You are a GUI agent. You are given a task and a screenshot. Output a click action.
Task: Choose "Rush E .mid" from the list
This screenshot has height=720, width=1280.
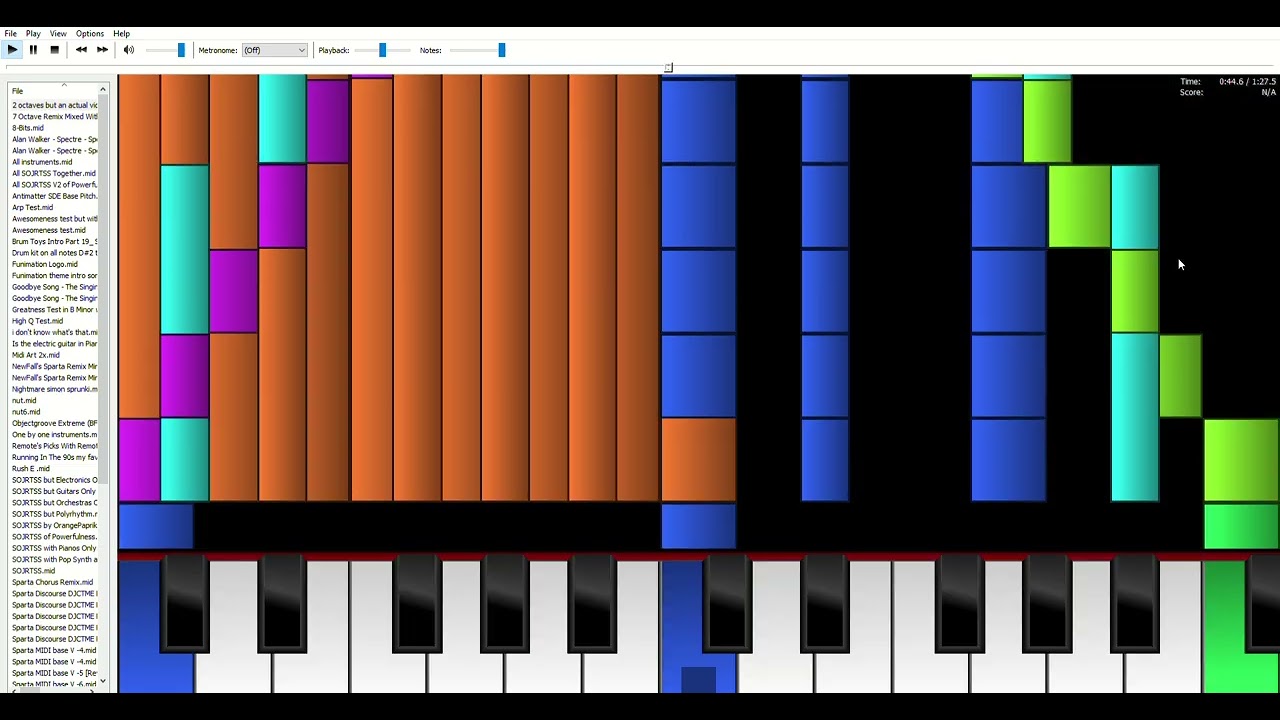[31, 468]
